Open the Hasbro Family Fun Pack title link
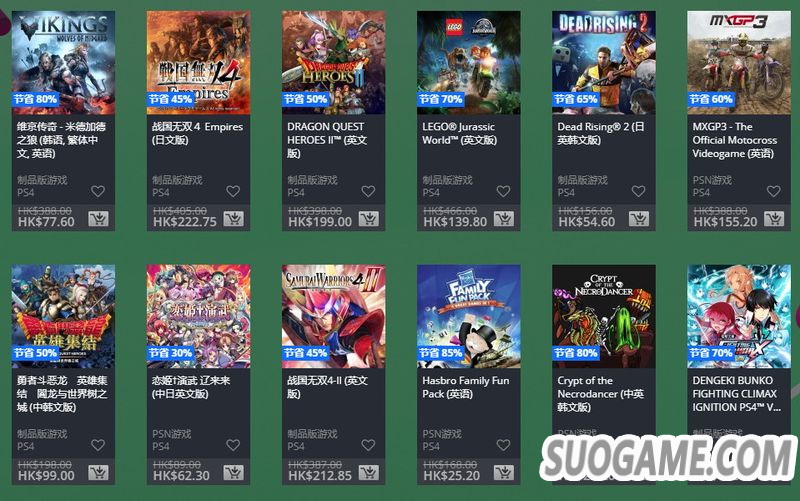This screenshot has height=501, width=800. click(x=466, y=387)
